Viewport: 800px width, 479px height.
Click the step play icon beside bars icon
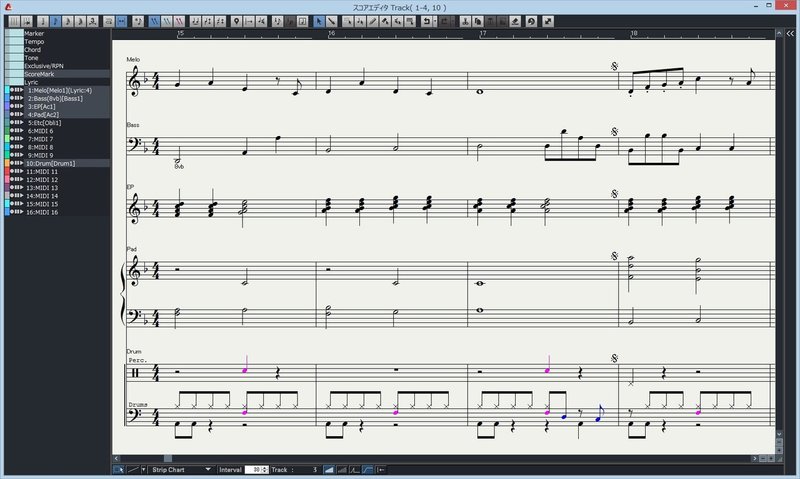pos(27,21)
